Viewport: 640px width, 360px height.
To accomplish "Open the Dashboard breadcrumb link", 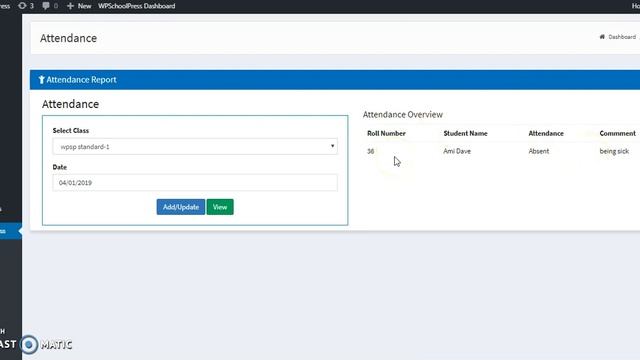I will point(622,37).
